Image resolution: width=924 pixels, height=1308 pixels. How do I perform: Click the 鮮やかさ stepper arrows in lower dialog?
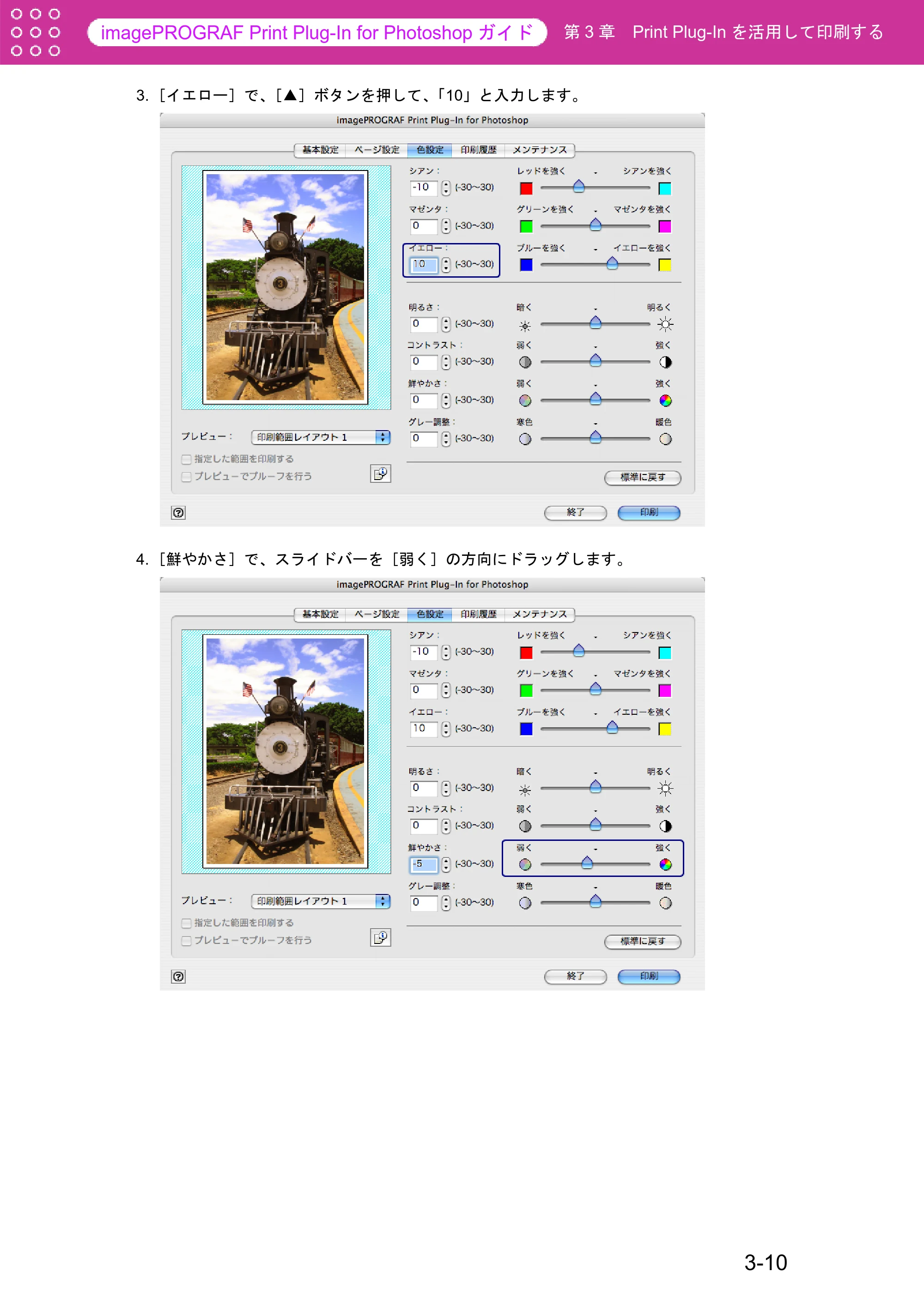pos(445,864)
